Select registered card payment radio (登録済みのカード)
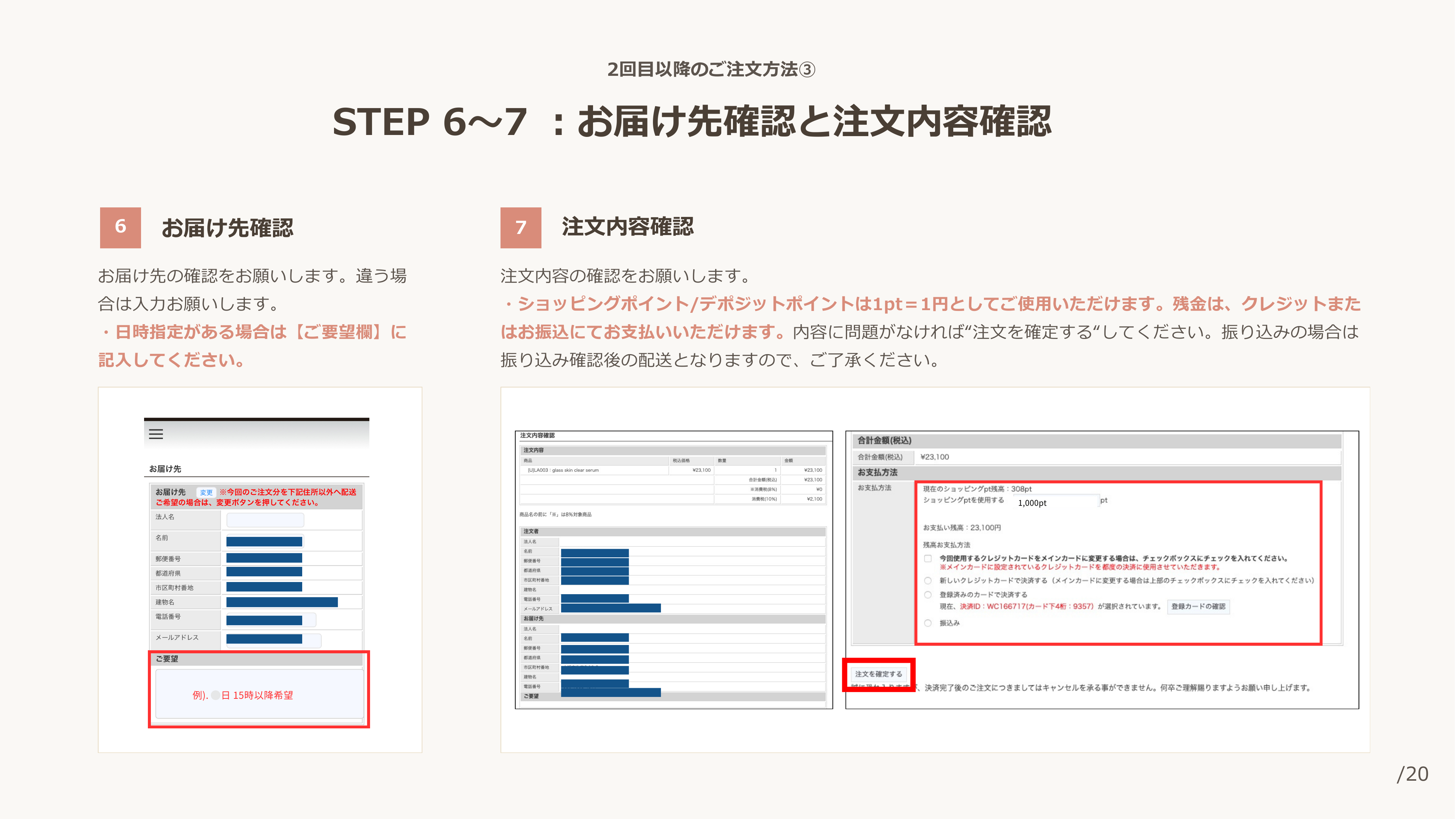The image size is (1456, 819). coord(927,595)
